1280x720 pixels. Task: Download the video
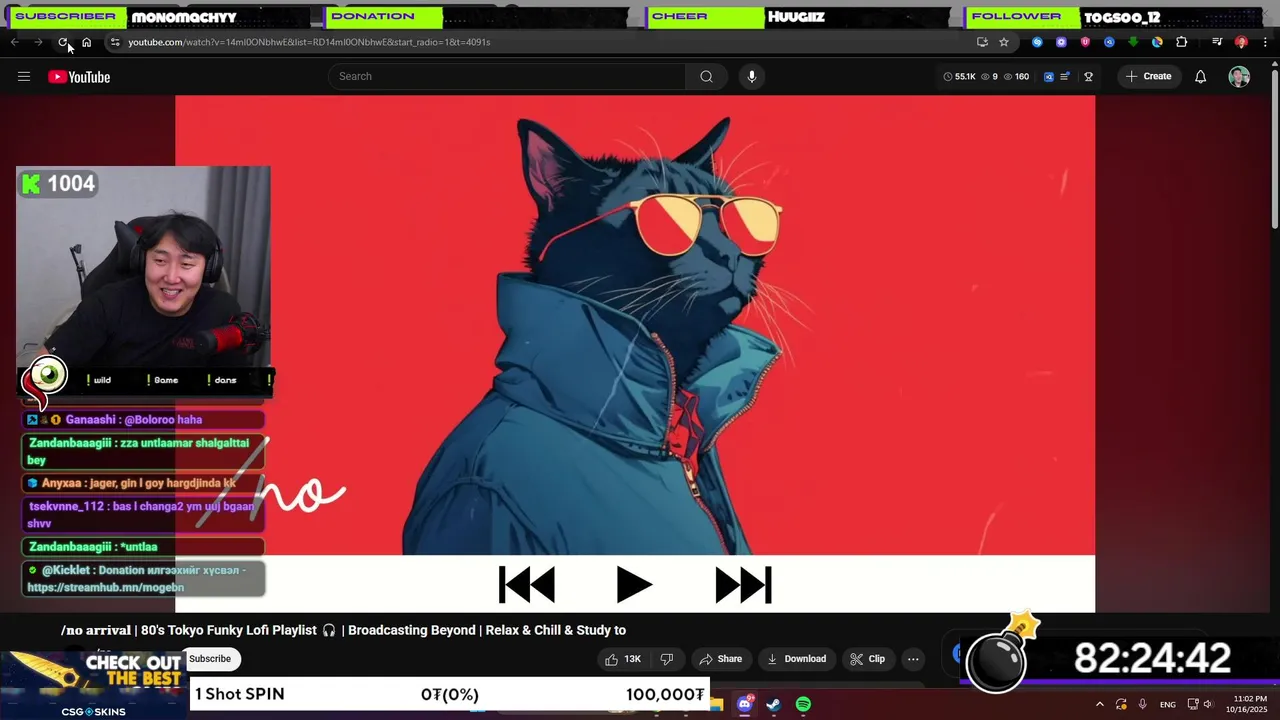click(796, 659)
